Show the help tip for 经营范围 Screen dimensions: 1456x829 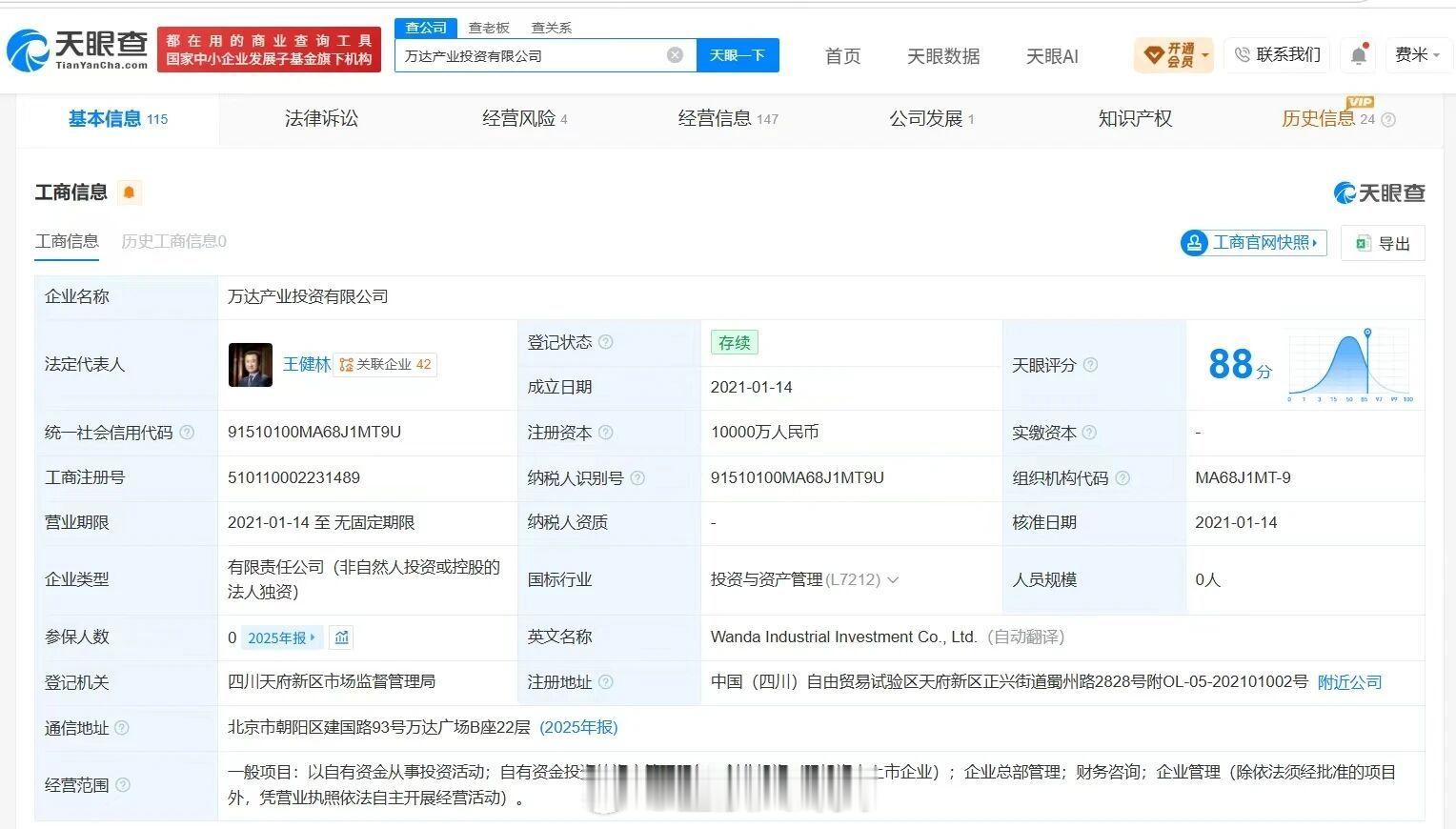(x=122, y=785)
